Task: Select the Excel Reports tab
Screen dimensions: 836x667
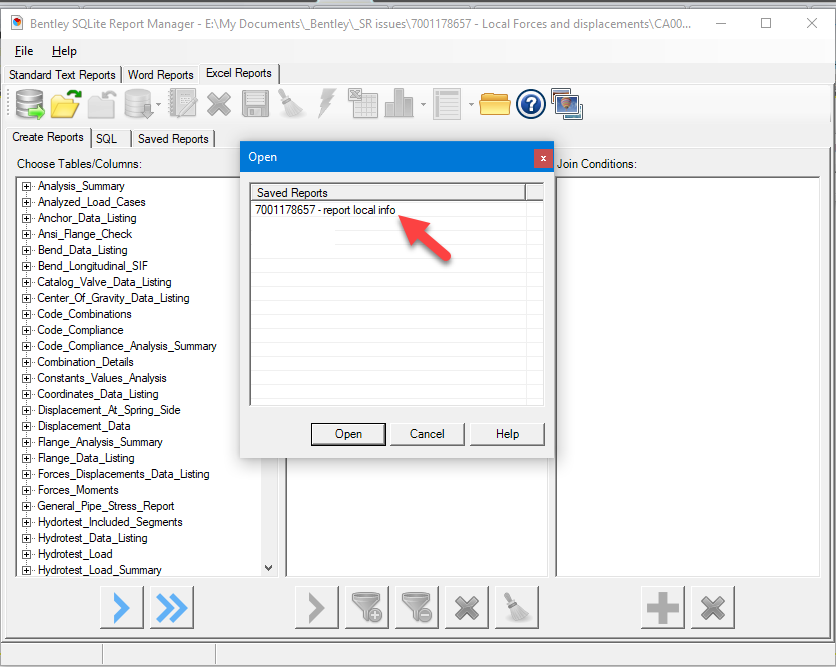Action: (239, 73)
